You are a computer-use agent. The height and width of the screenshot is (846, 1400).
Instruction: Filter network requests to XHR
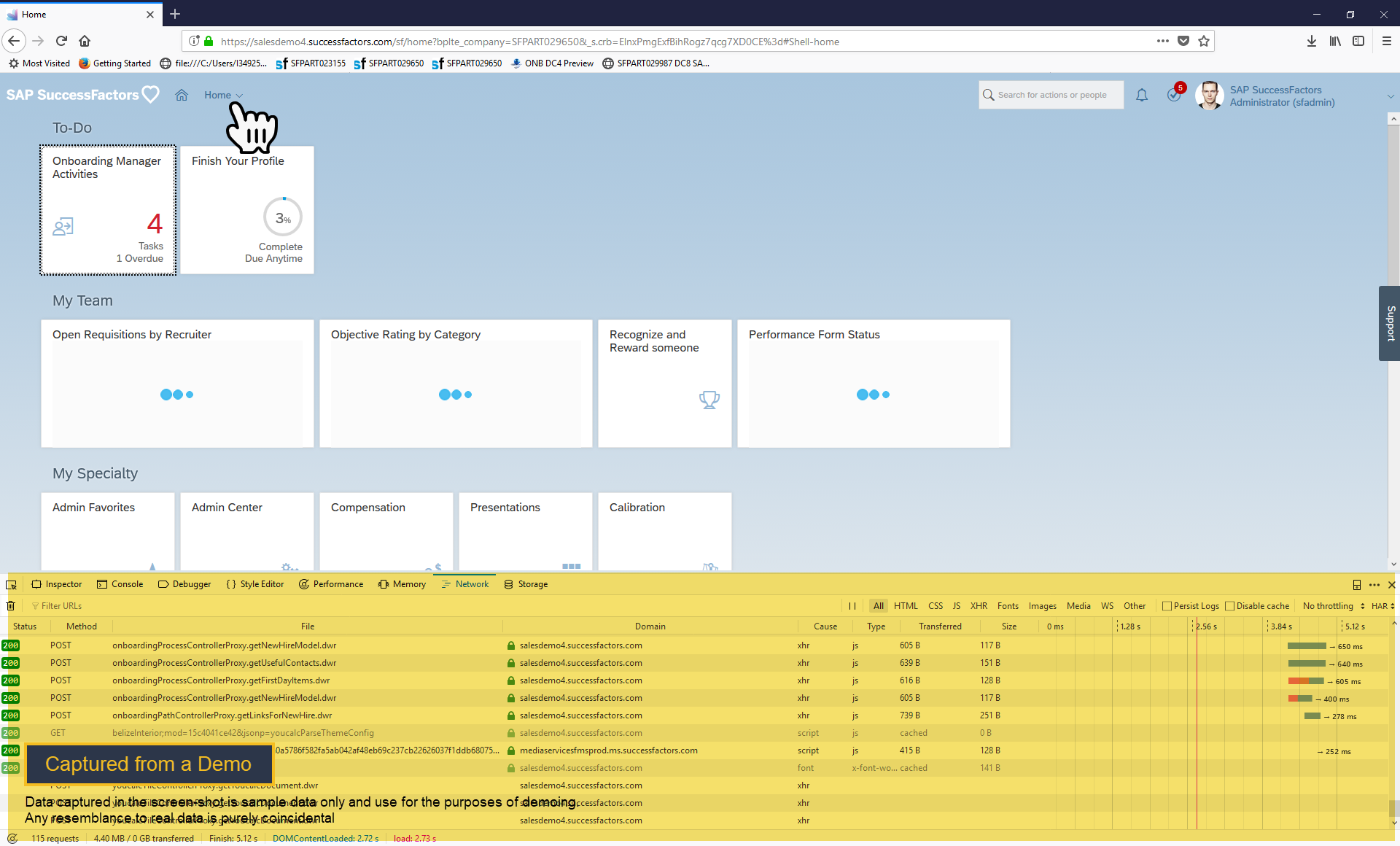979,606
